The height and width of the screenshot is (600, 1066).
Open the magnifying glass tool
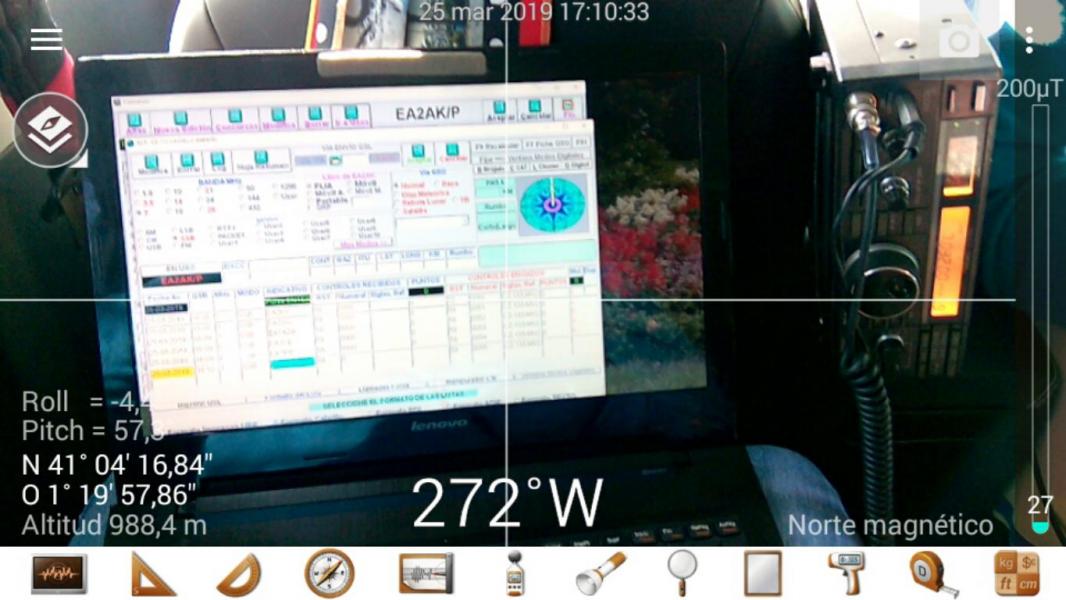pyautogui.click(x=682, y=574)
